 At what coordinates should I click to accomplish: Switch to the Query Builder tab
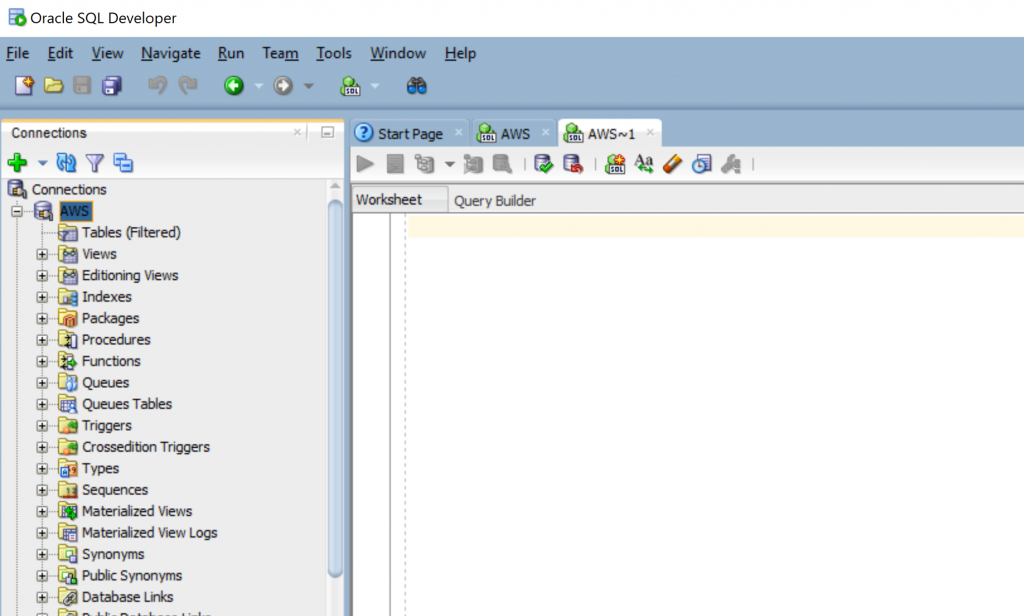494,201
